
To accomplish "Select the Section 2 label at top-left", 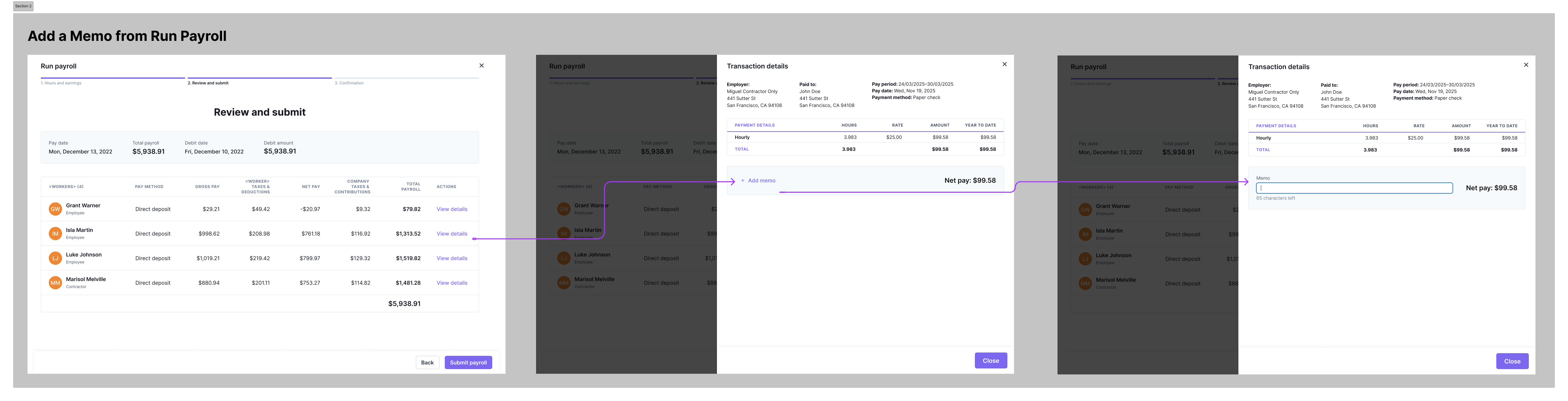I will (x=23, y=6).
